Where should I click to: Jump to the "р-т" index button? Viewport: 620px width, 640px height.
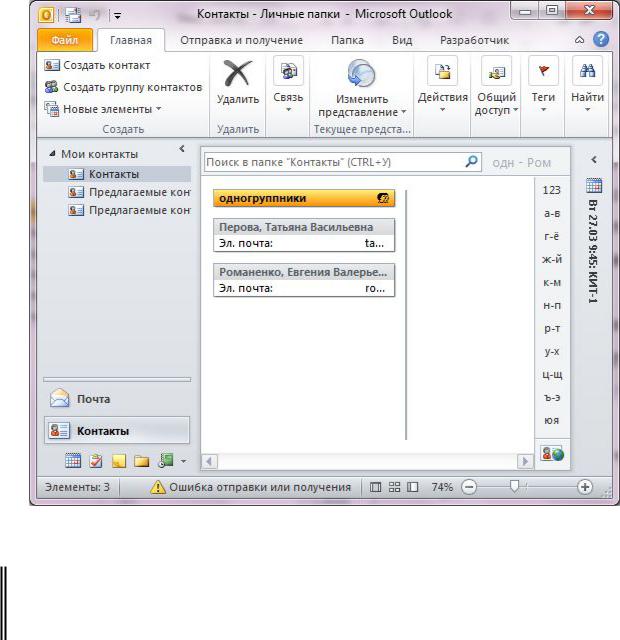(552, 328)
